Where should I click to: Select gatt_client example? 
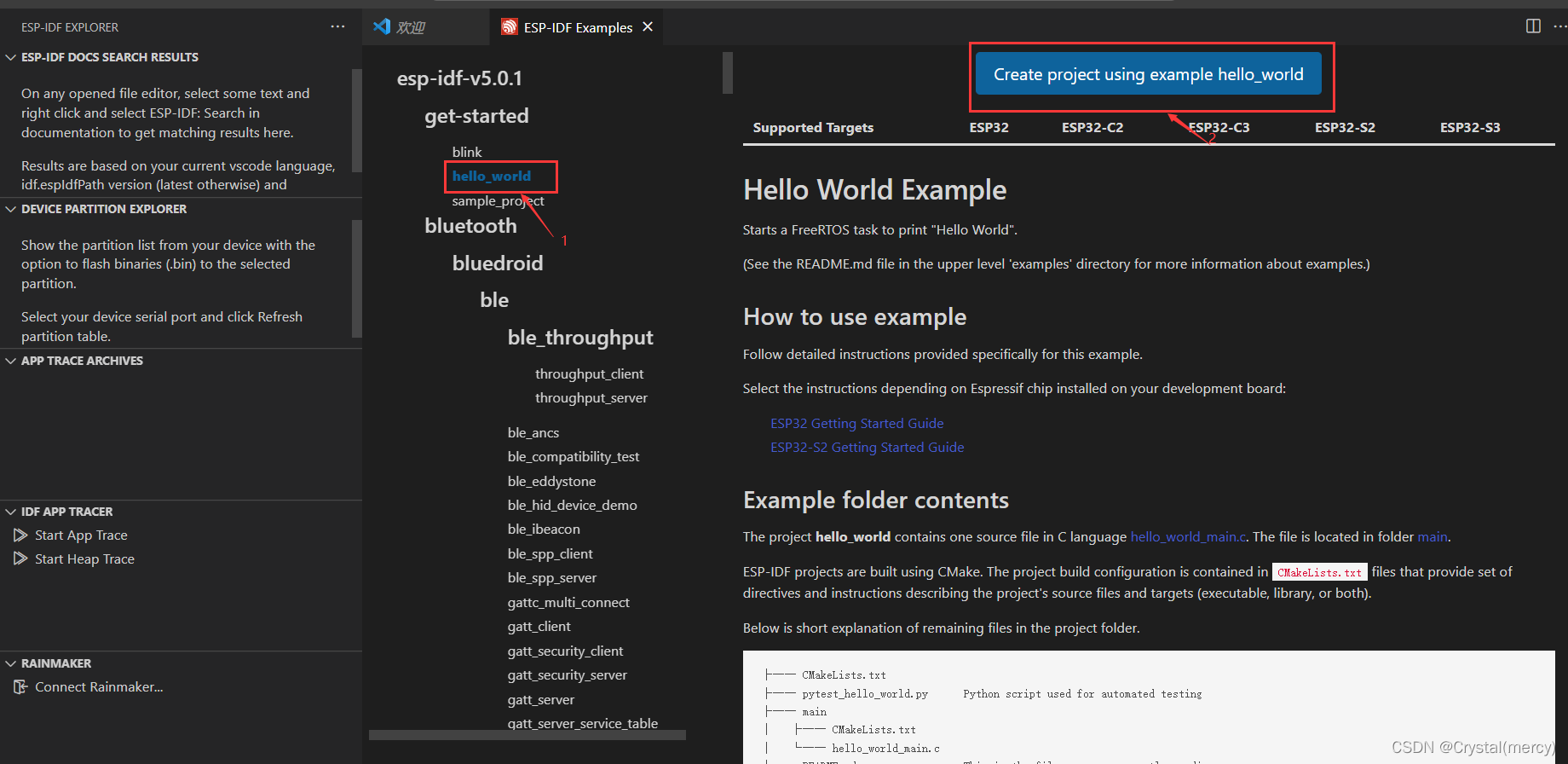pos(539,626)
